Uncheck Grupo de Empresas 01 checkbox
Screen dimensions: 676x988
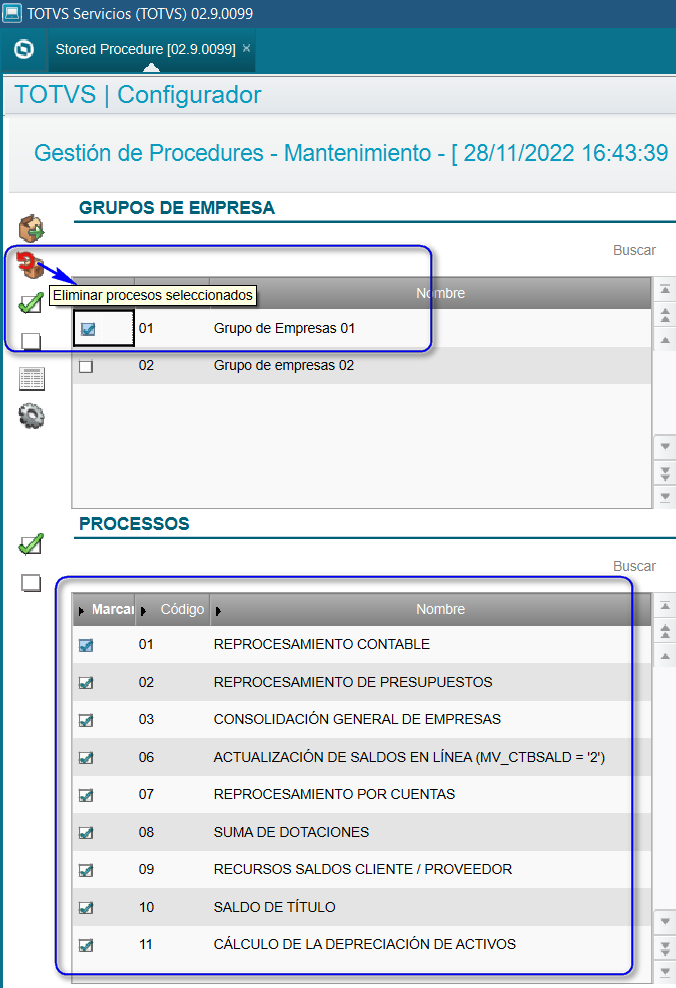click(88, 329)
